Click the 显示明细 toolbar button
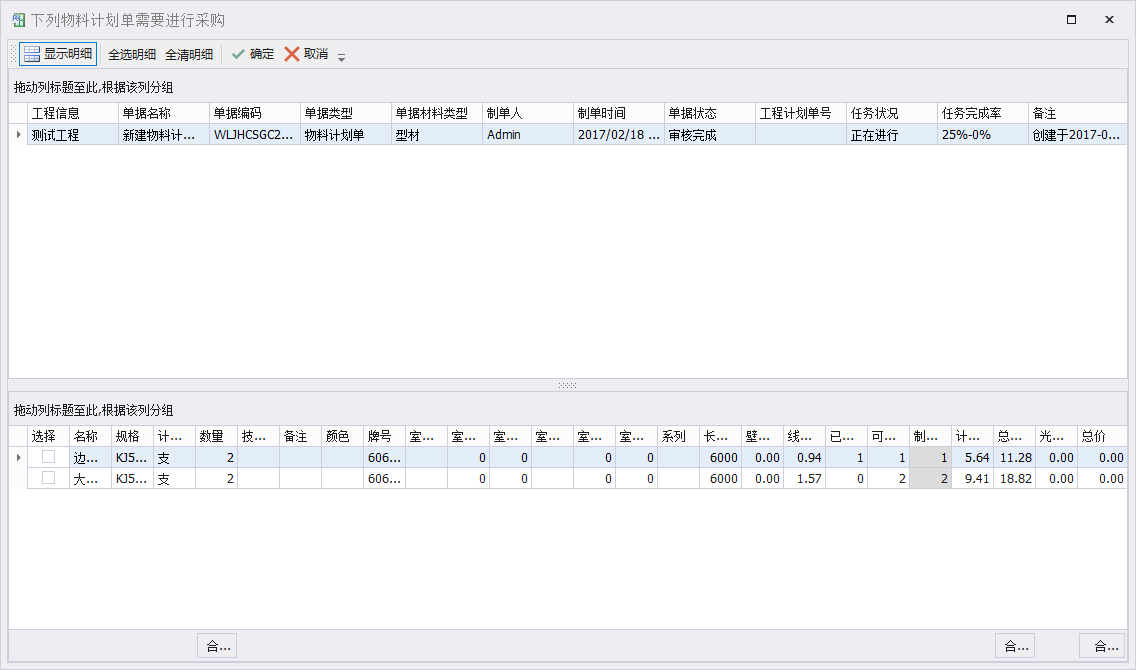Viewport: 1136px width, 670px height. point(58,54)
